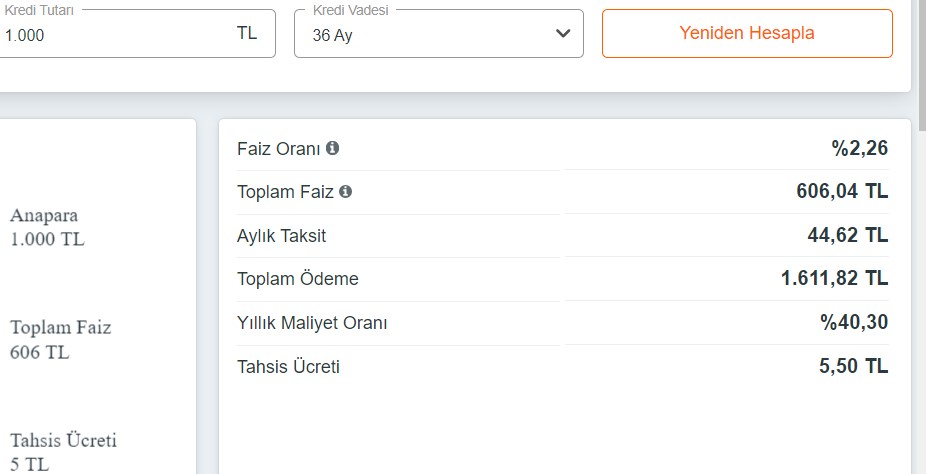
Task: Select the %2,26 interest rate value
Action: [x=859, y=148]
